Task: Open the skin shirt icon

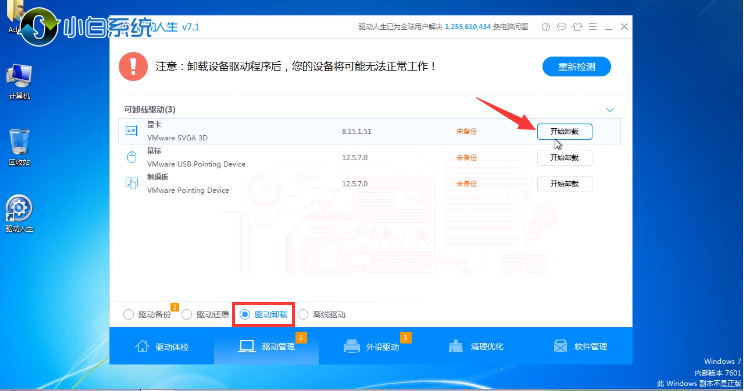Action: (x=577, y=27)
